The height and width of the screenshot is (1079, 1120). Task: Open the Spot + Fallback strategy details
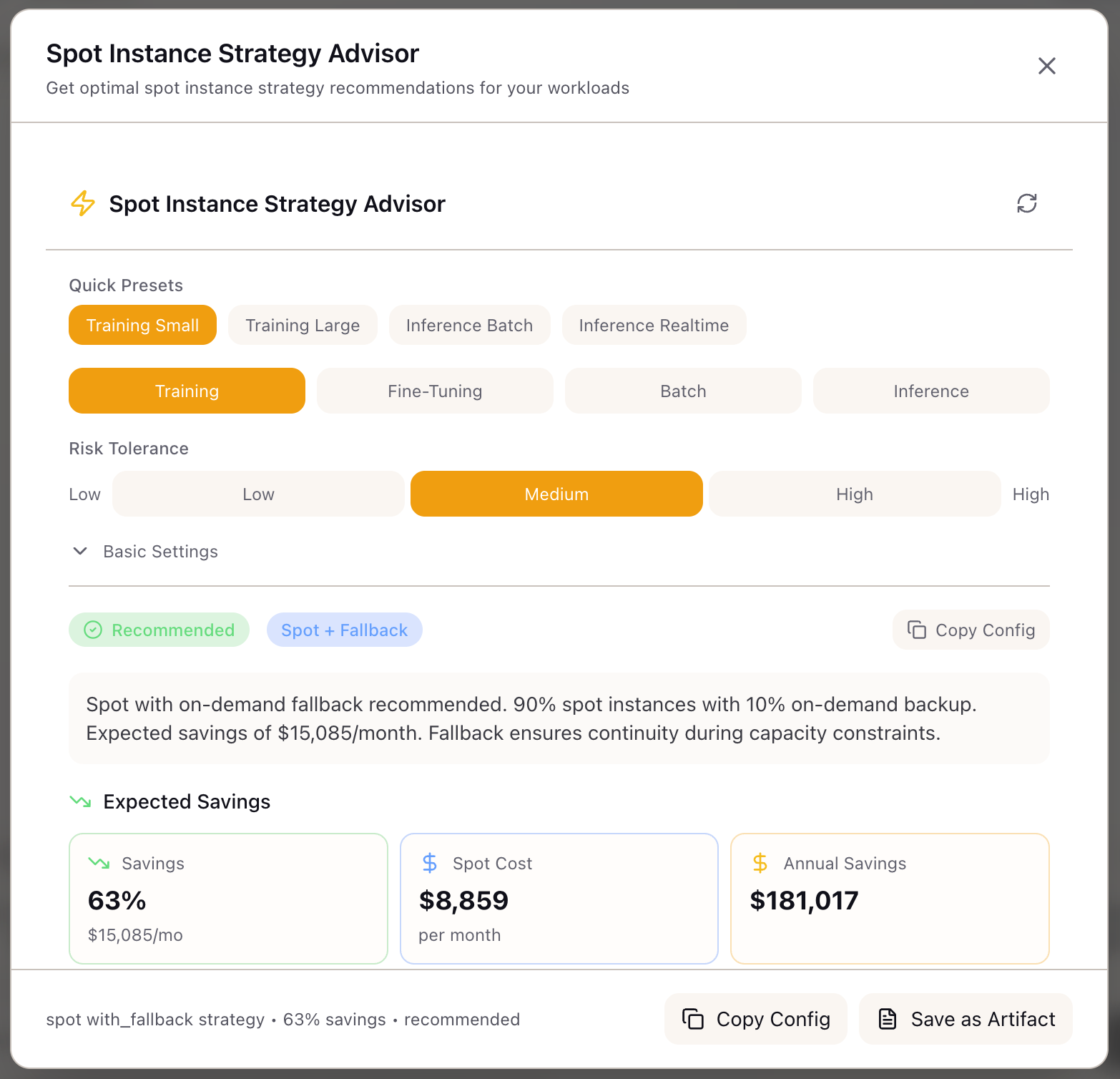pyautogui.click(x=344, y=630)
